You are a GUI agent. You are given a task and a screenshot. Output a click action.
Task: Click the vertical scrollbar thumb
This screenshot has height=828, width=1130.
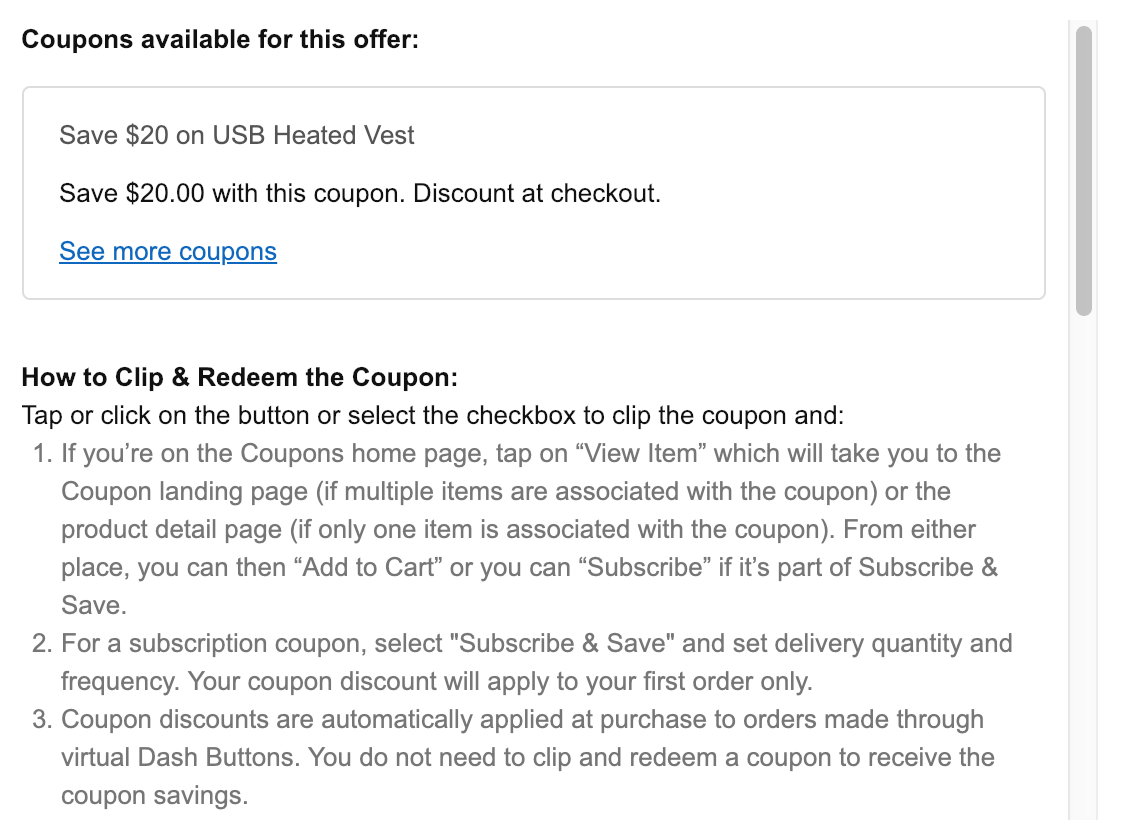(x=1083, y=170)
